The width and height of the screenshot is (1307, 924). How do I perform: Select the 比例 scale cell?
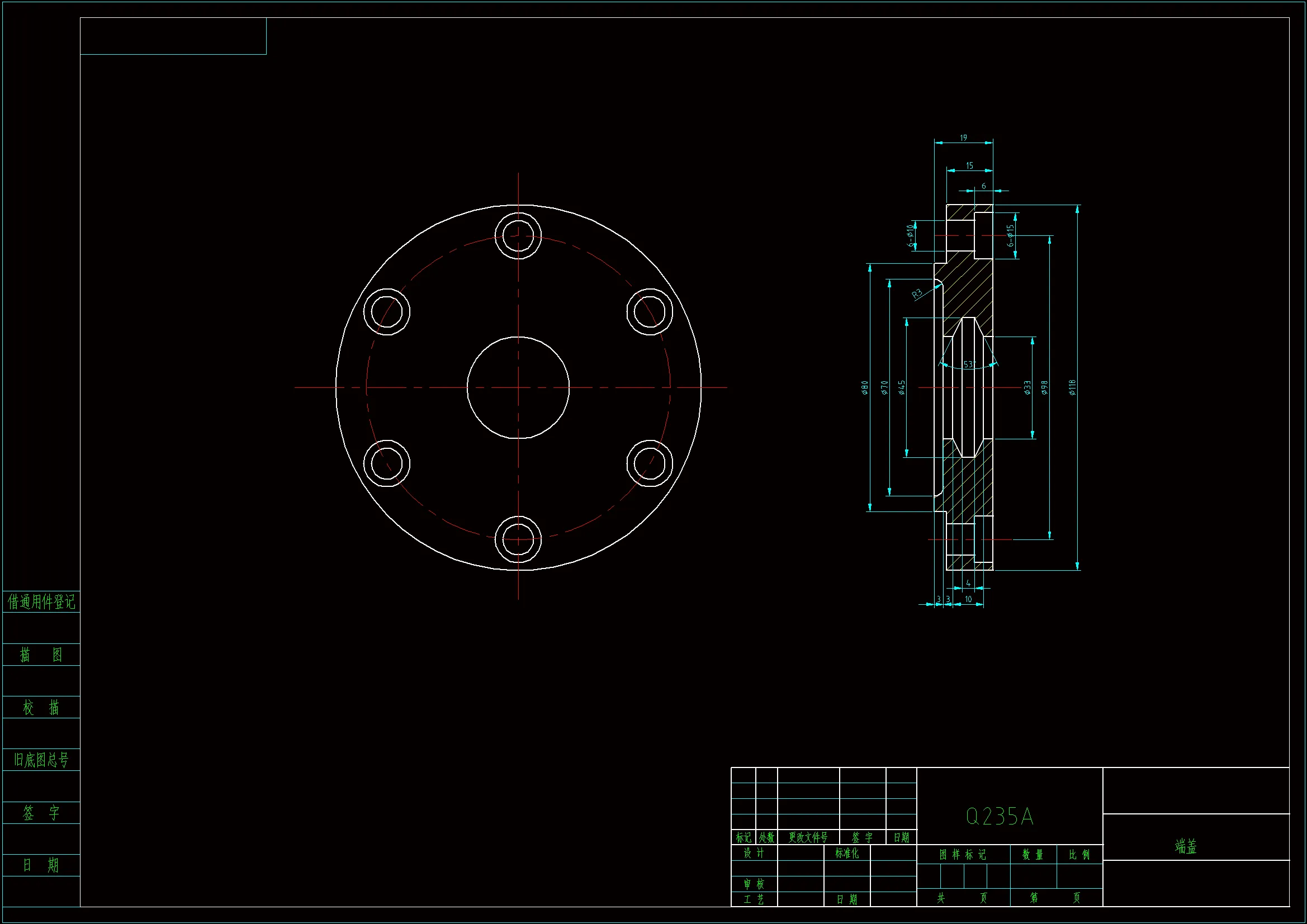point(1079,855)
